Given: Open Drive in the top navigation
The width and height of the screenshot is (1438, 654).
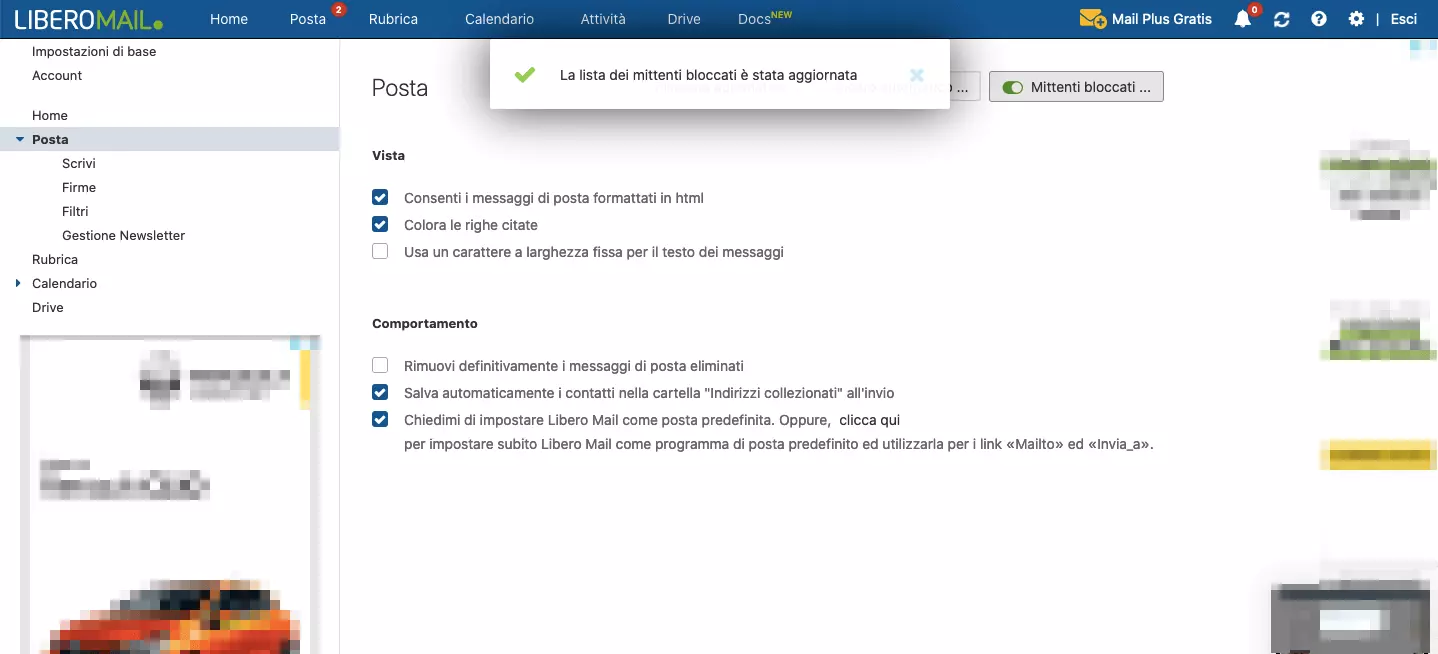Looking at the screenshot, I should (684, 19).
